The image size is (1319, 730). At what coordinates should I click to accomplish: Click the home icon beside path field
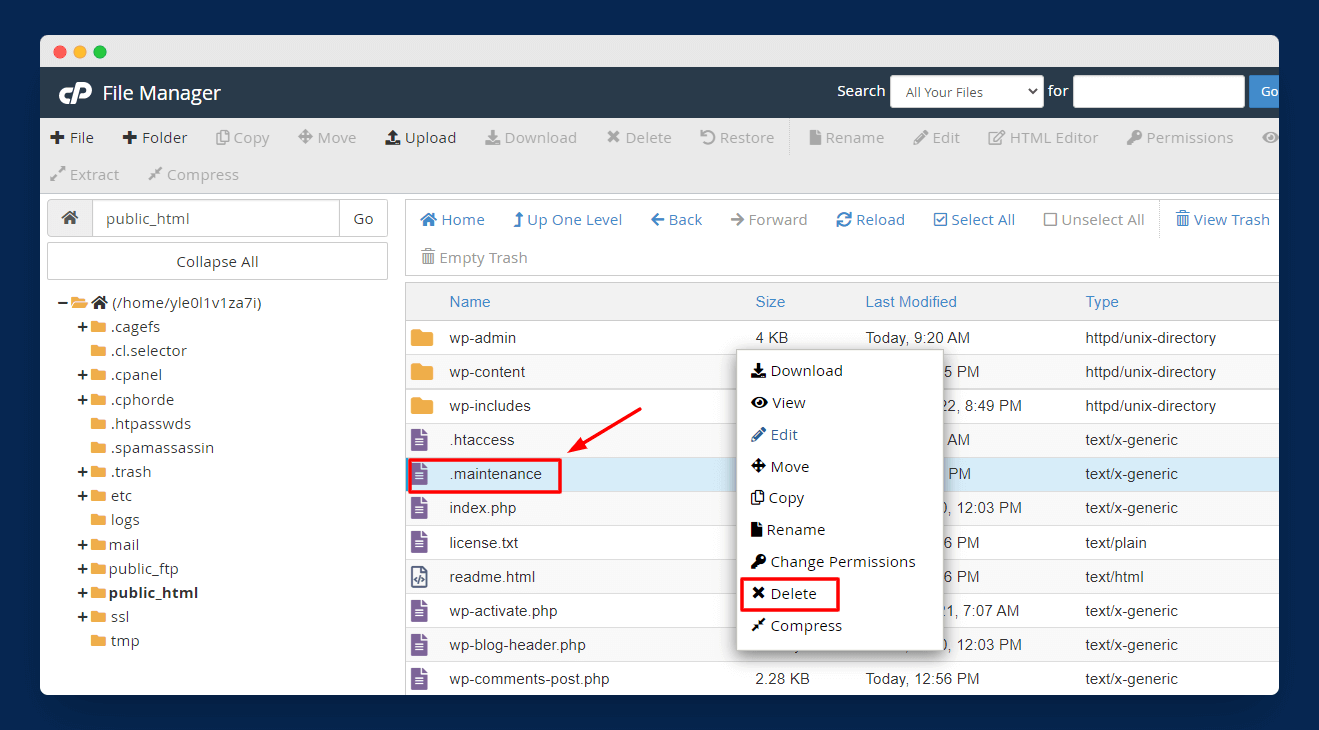(x=70, y=218)
